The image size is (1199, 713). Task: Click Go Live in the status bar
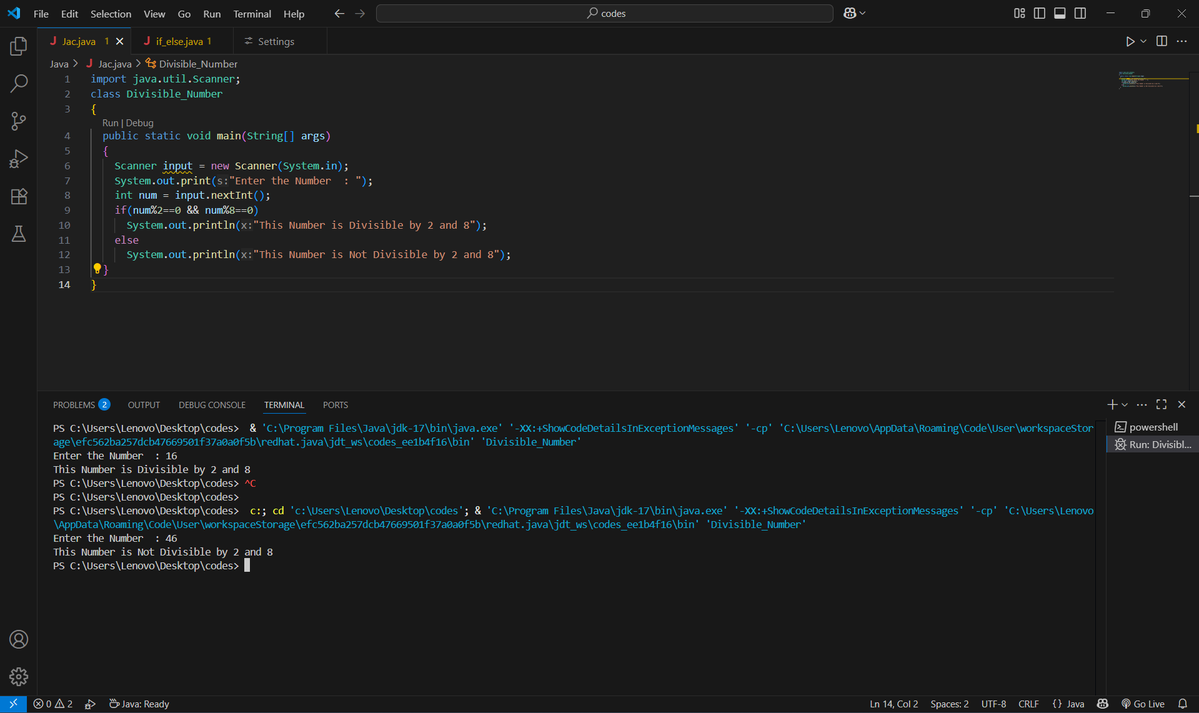[x=1142, y=704]
